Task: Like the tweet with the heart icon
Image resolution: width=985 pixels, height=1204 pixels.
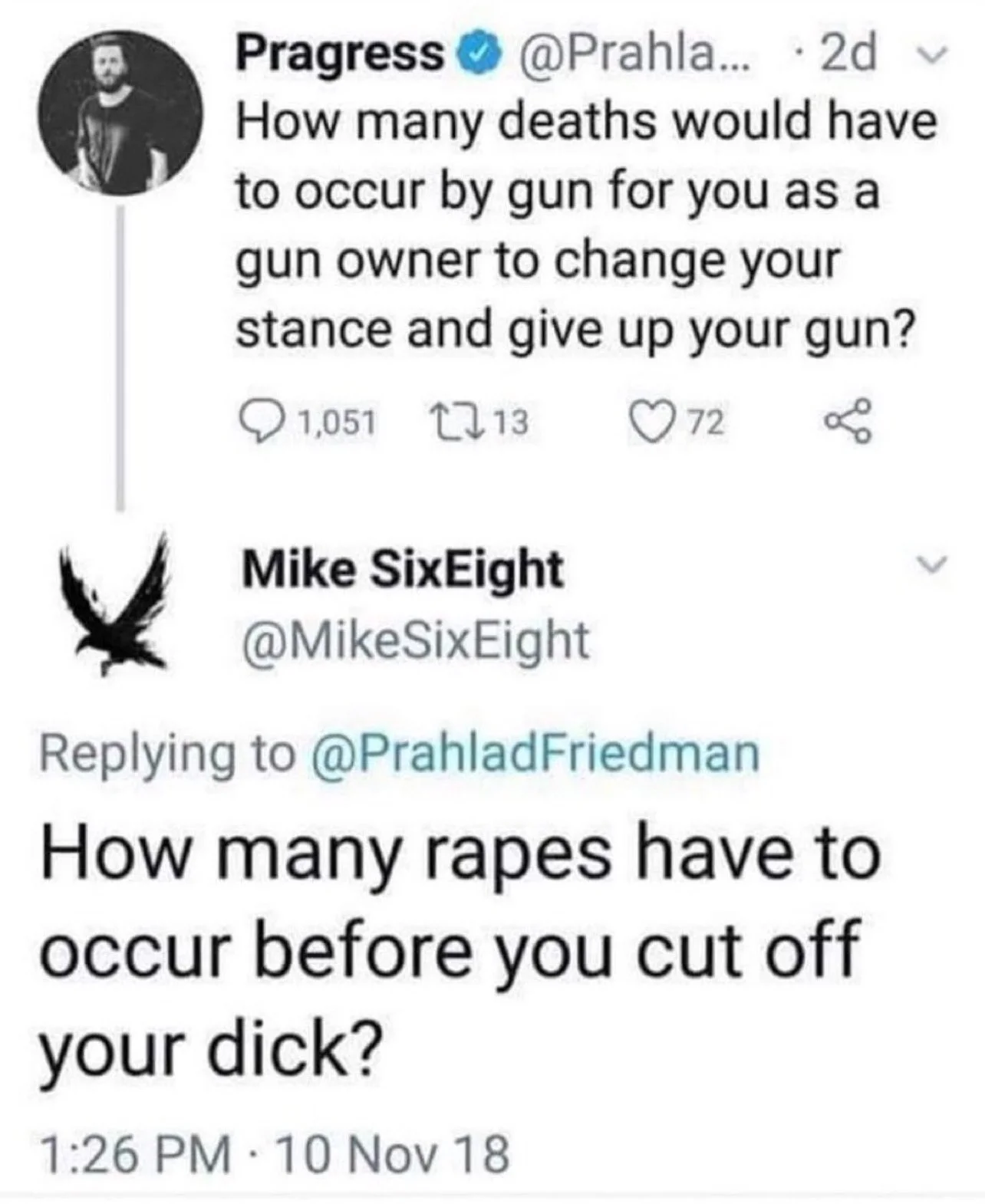Action: 646,423
